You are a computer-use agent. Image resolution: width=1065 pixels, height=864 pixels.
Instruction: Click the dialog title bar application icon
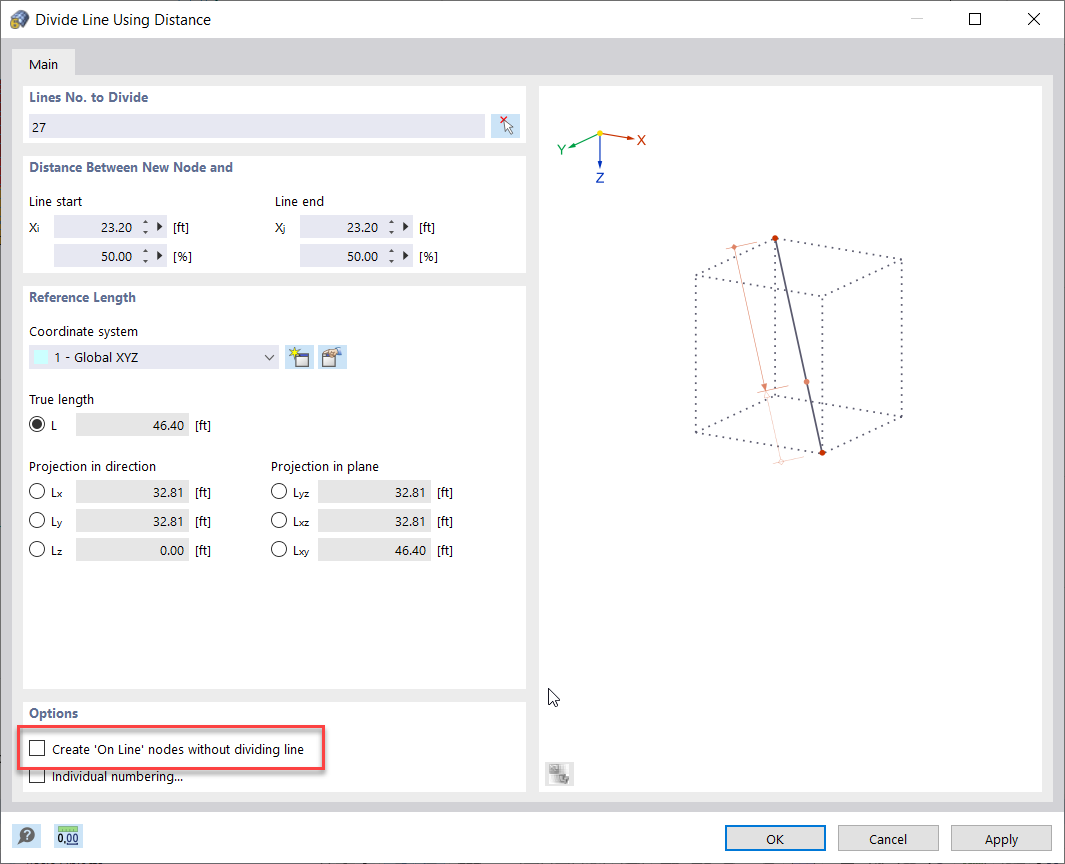(x=18, y=18)
